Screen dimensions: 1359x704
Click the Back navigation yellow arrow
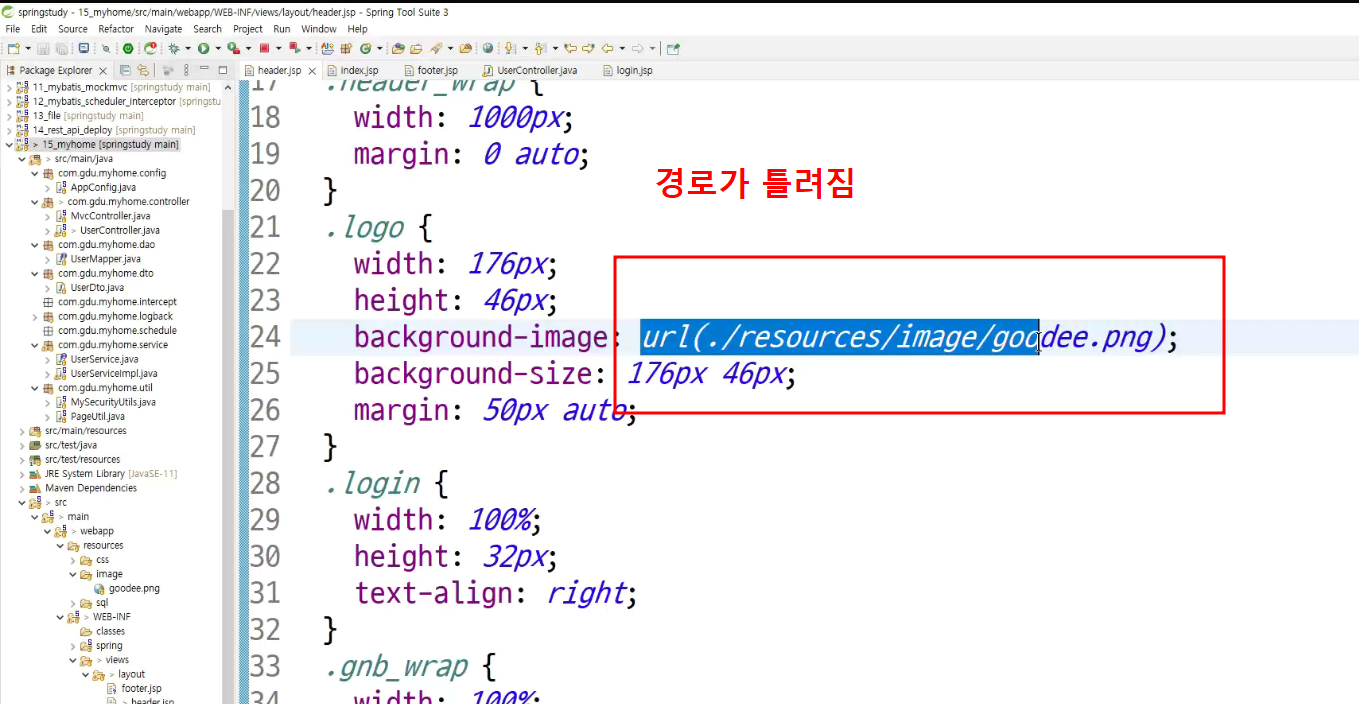(607, 48)
